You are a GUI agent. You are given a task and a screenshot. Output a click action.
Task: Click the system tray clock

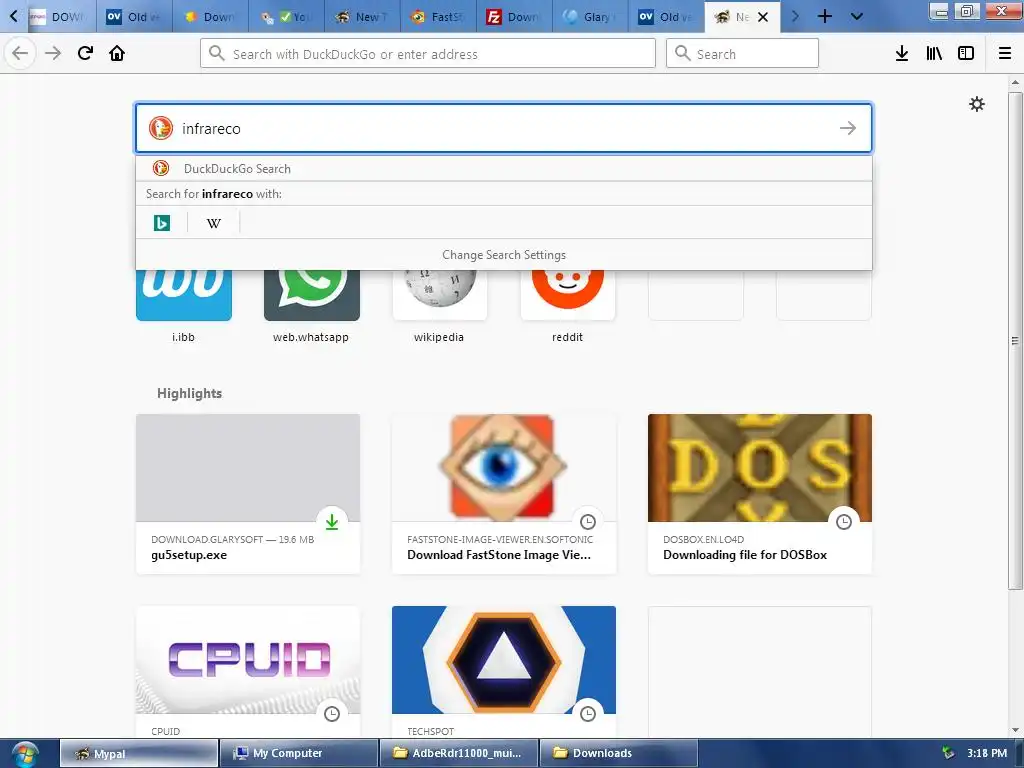pyautogui.click(x=987, y=753)
